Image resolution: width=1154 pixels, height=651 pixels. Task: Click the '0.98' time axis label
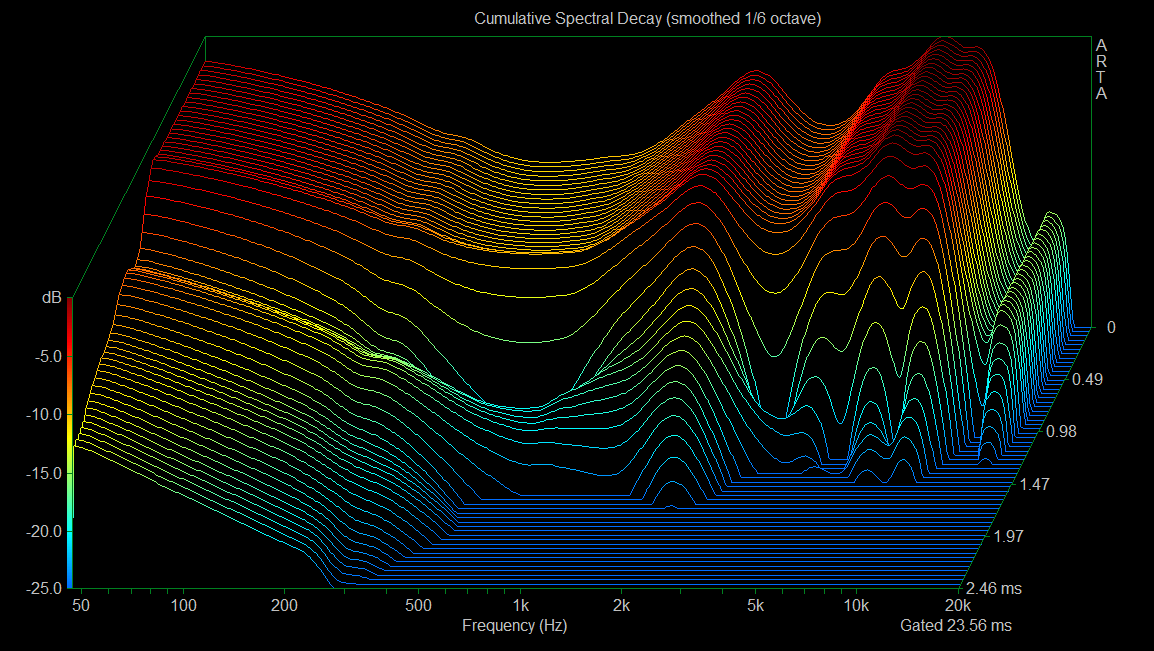[x=1061, y=432]
